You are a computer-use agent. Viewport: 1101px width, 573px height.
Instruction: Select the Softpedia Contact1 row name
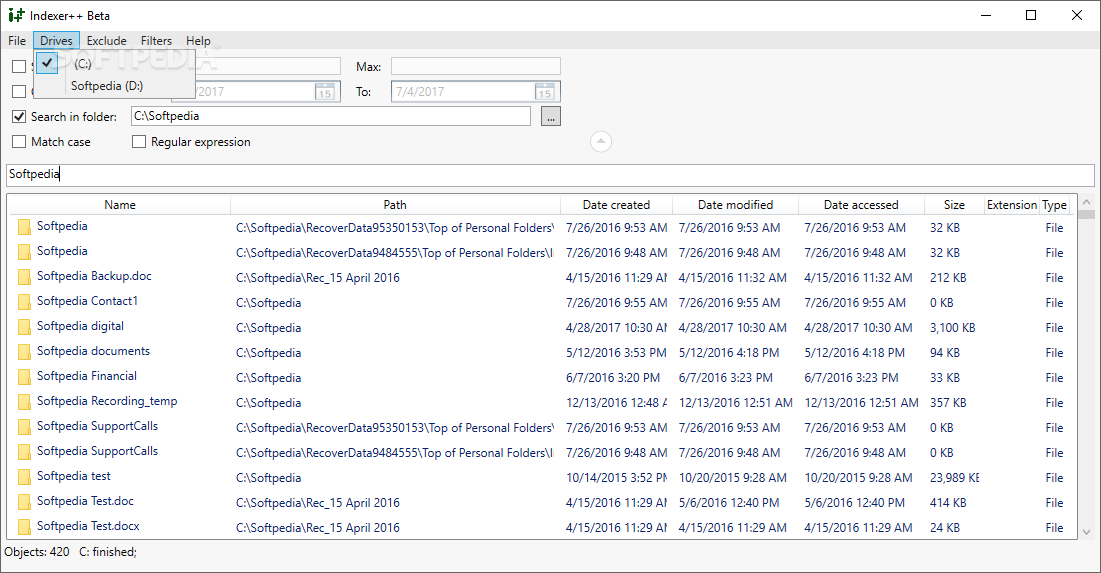pyautogui.click(x=87, y=301)
